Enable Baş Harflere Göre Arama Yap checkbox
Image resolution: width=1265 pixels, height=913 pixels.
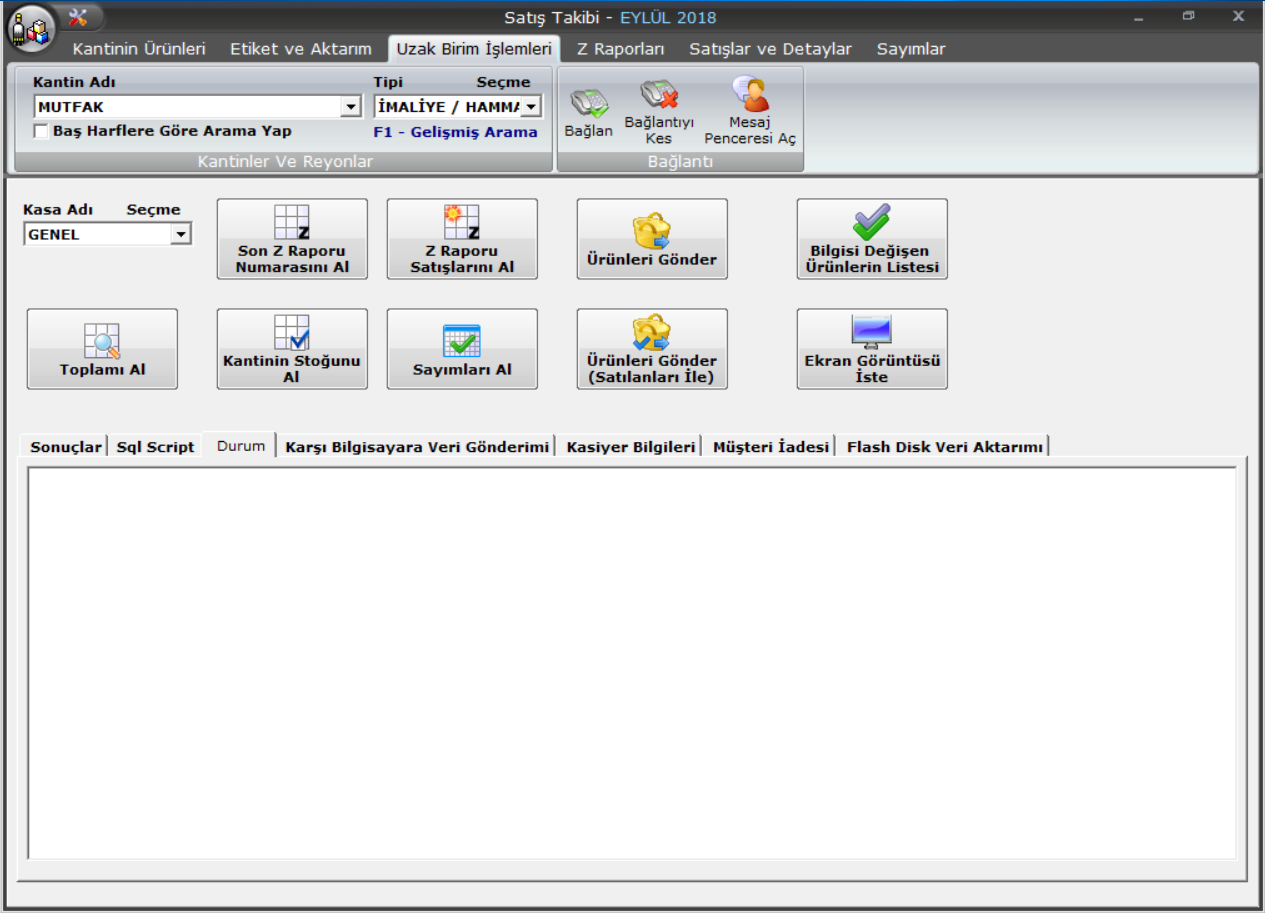tap(41, 131)
